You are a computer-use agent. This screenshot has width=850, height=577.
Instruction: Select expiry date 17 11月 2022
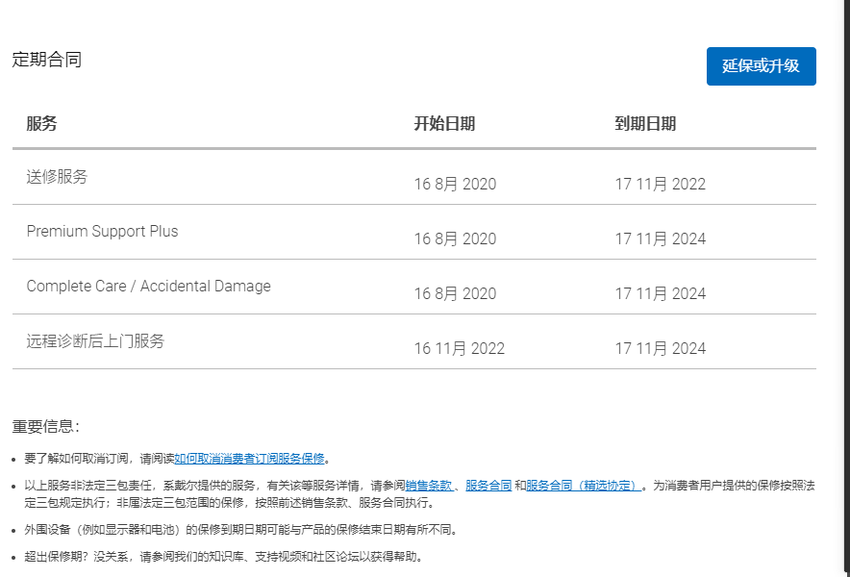660,184
